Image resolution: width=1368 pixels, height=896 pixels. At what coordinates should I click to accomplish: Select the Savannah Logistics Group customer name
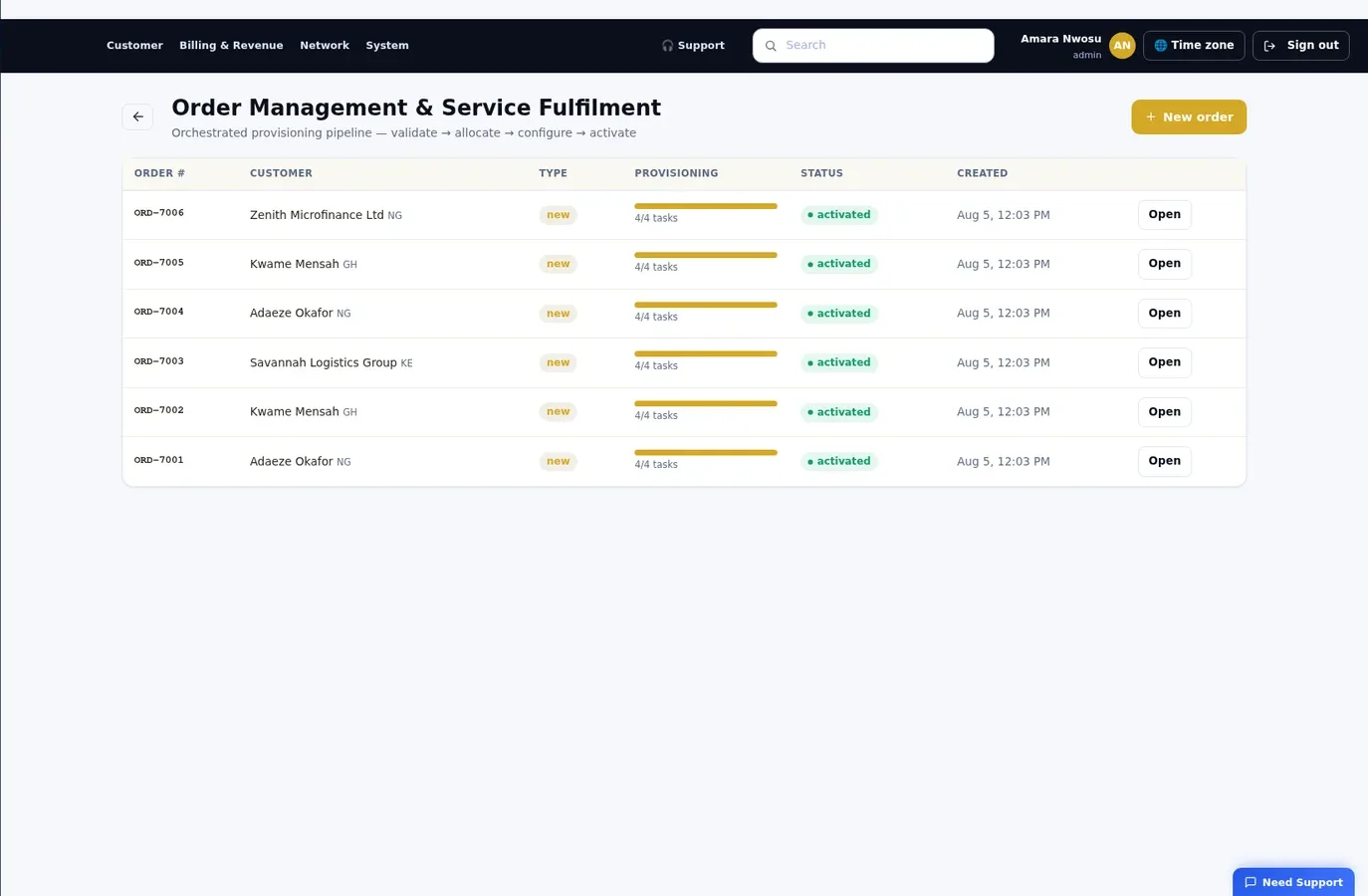point(324,362)
